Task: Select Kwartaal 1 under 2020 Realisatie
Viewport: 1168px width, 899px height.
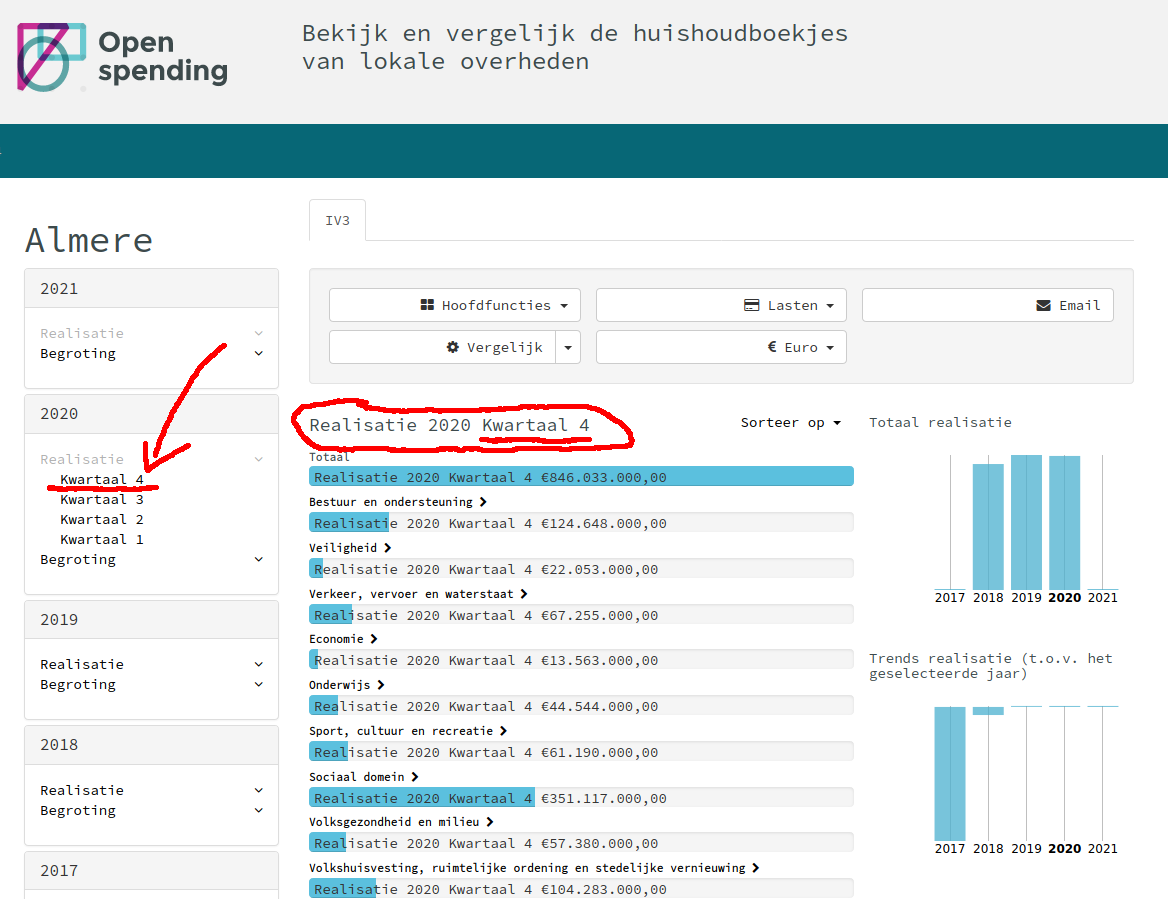Action: (x=101, y=539)
